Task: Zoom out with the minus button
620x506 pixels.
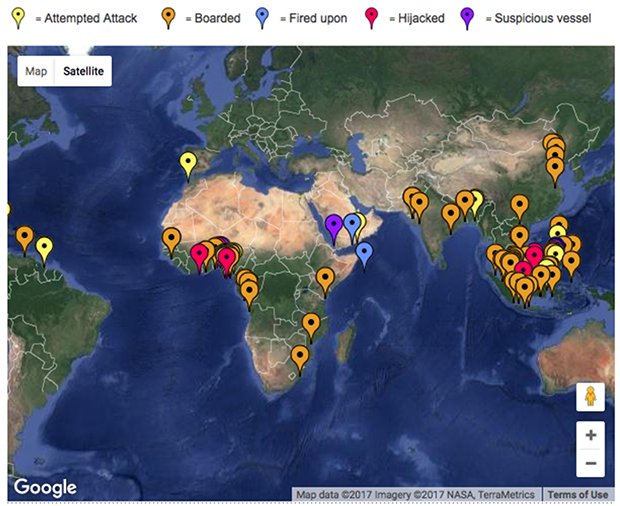Action: point(590,463)
